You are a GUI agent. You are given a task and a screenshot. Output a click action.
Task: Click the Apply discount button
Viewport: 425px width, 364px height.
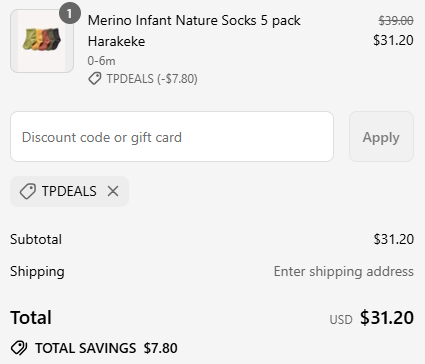pyautogui.click(x=381, y=137)
